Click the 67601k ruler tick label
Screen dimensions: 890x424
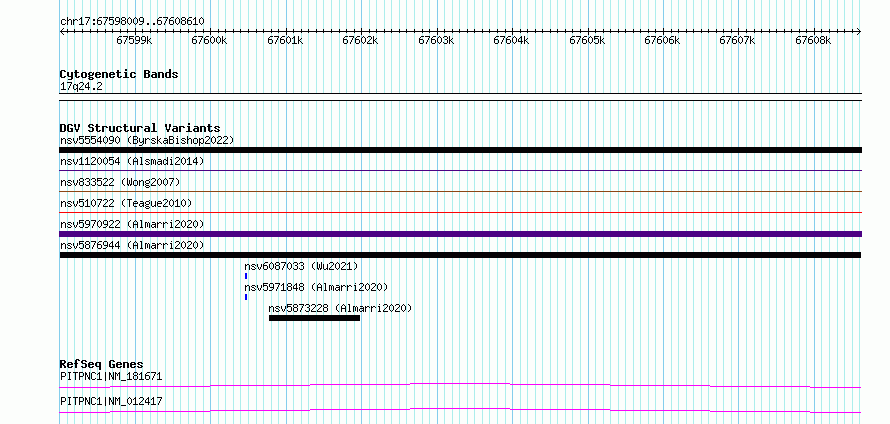285,40
